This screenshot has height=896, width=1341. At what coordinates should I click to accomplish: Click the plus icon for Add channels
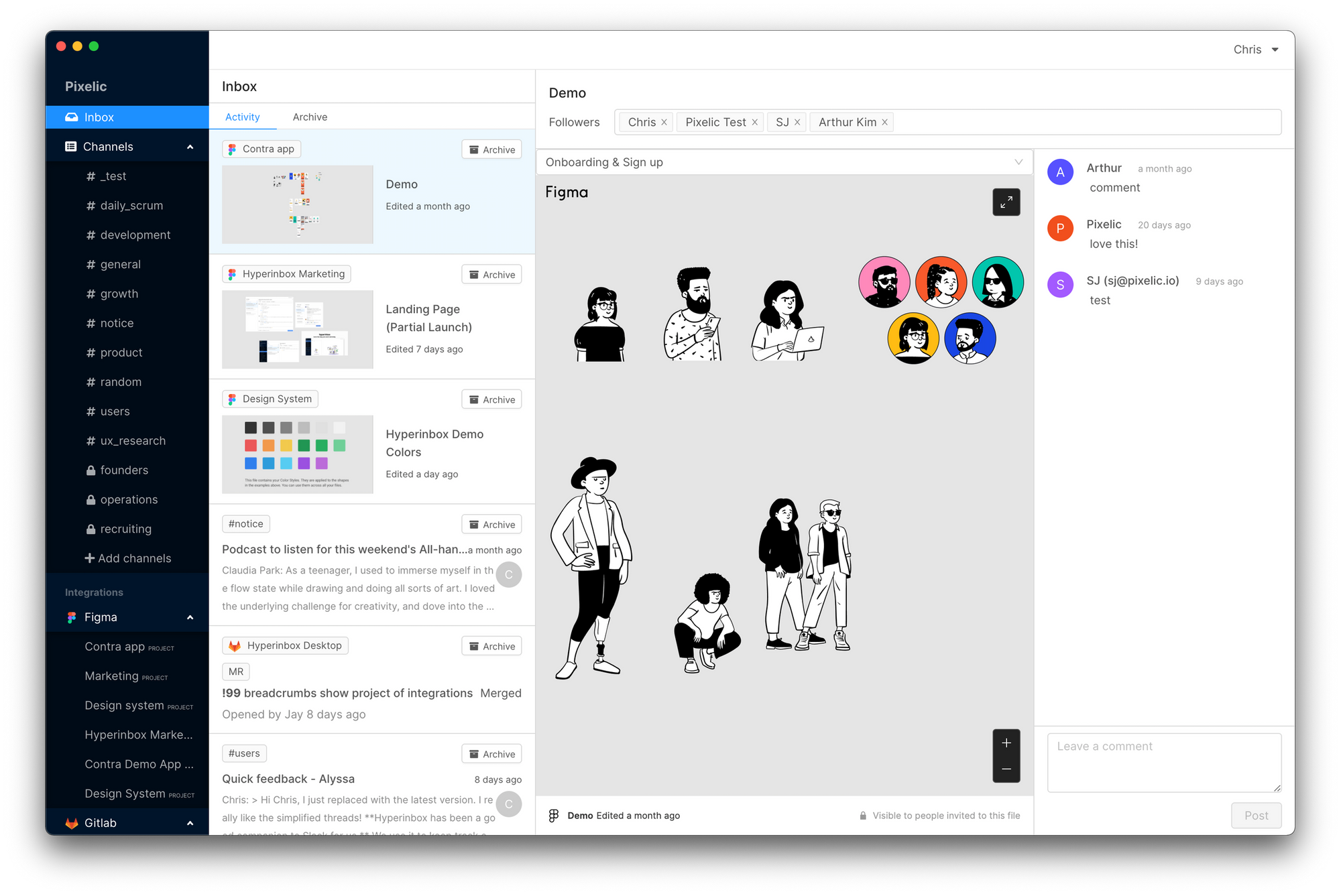89,558
